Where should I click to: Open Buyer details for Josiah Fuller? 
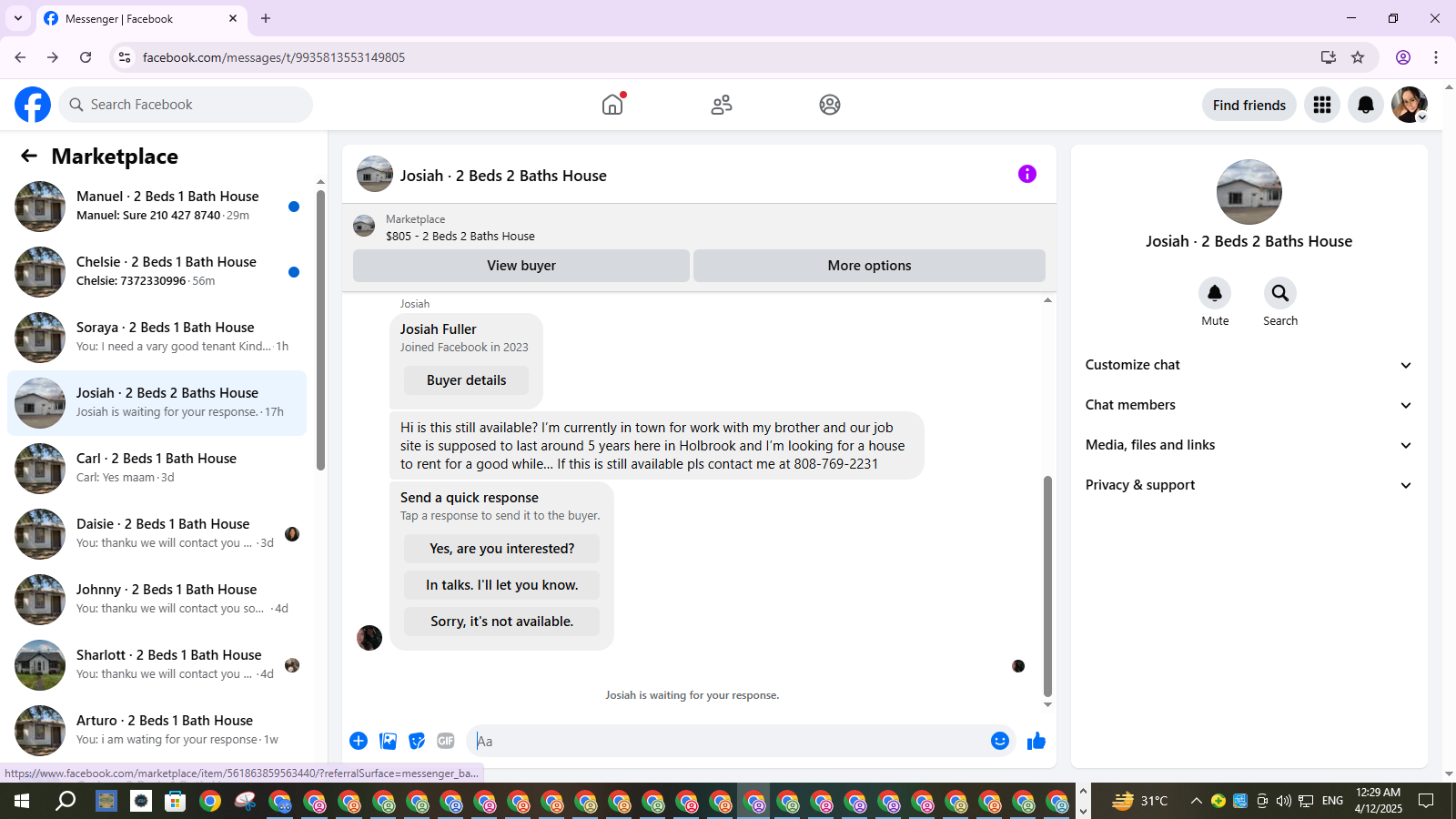point(466,380)
